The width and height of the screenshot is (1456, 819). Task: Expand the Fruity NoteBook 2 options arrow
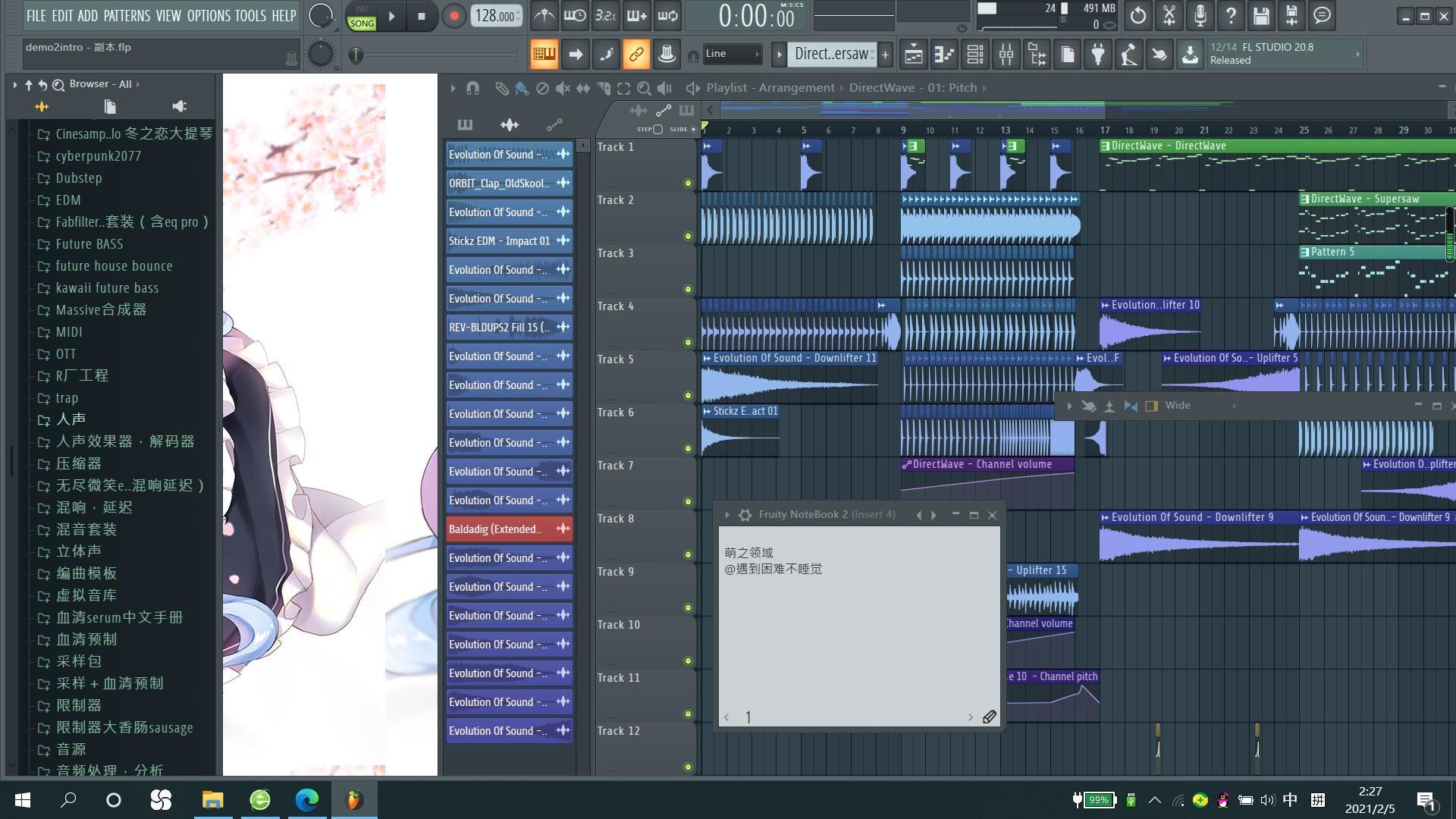tap(726, 515)
